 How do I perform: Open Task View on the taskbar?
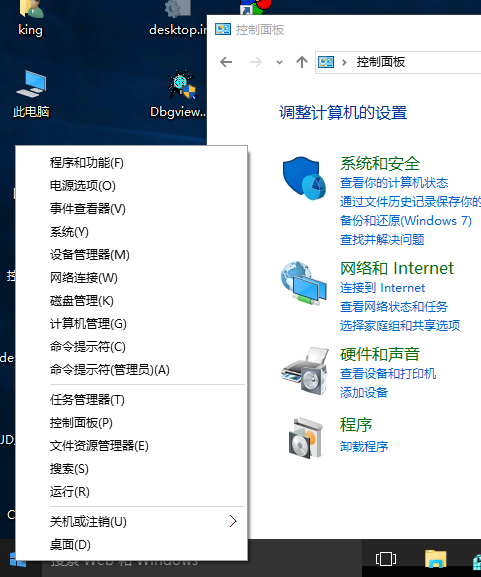386,559
